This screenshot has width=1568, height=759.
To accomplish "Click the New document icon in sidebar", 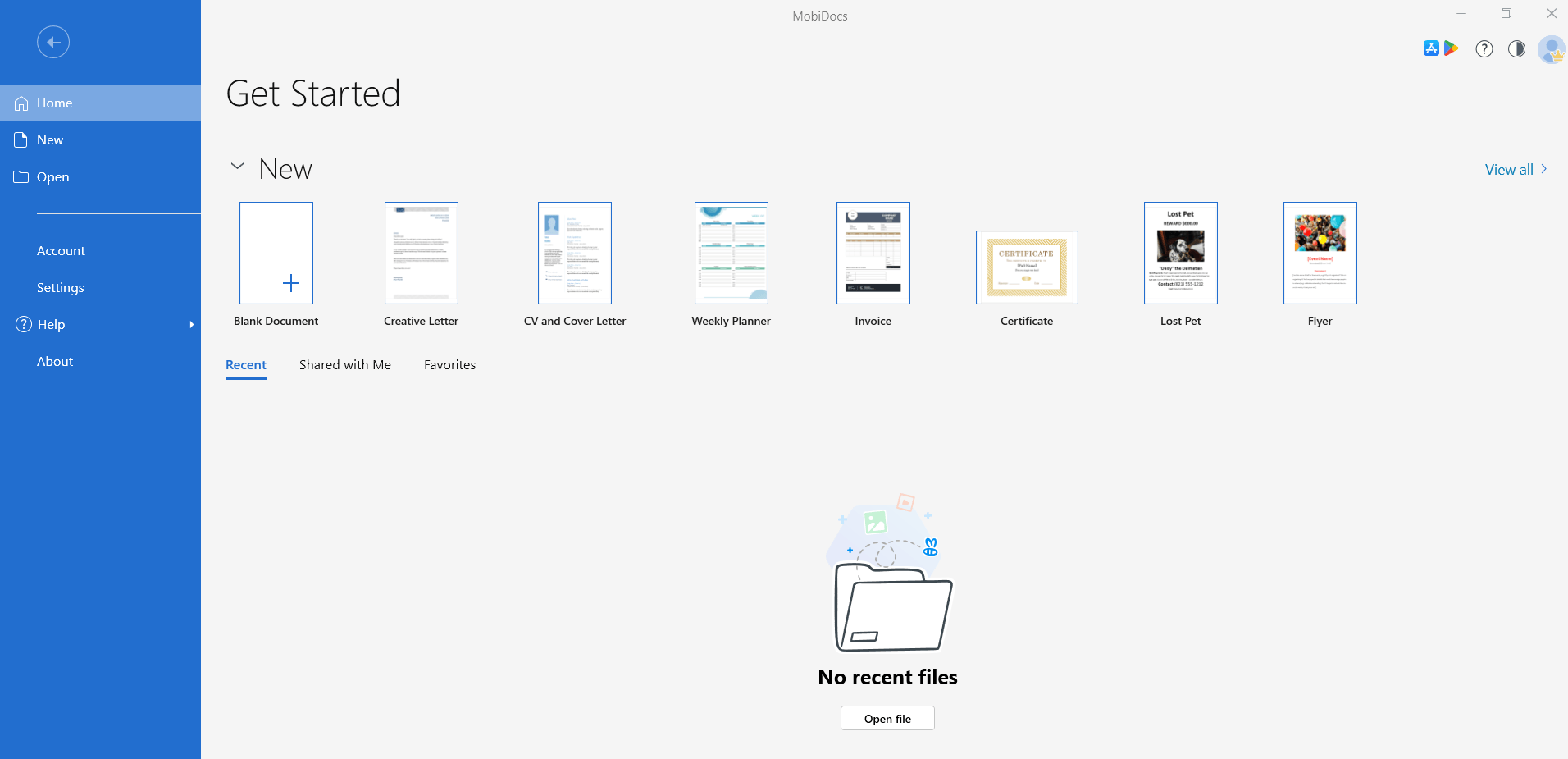I will (21, 140).
